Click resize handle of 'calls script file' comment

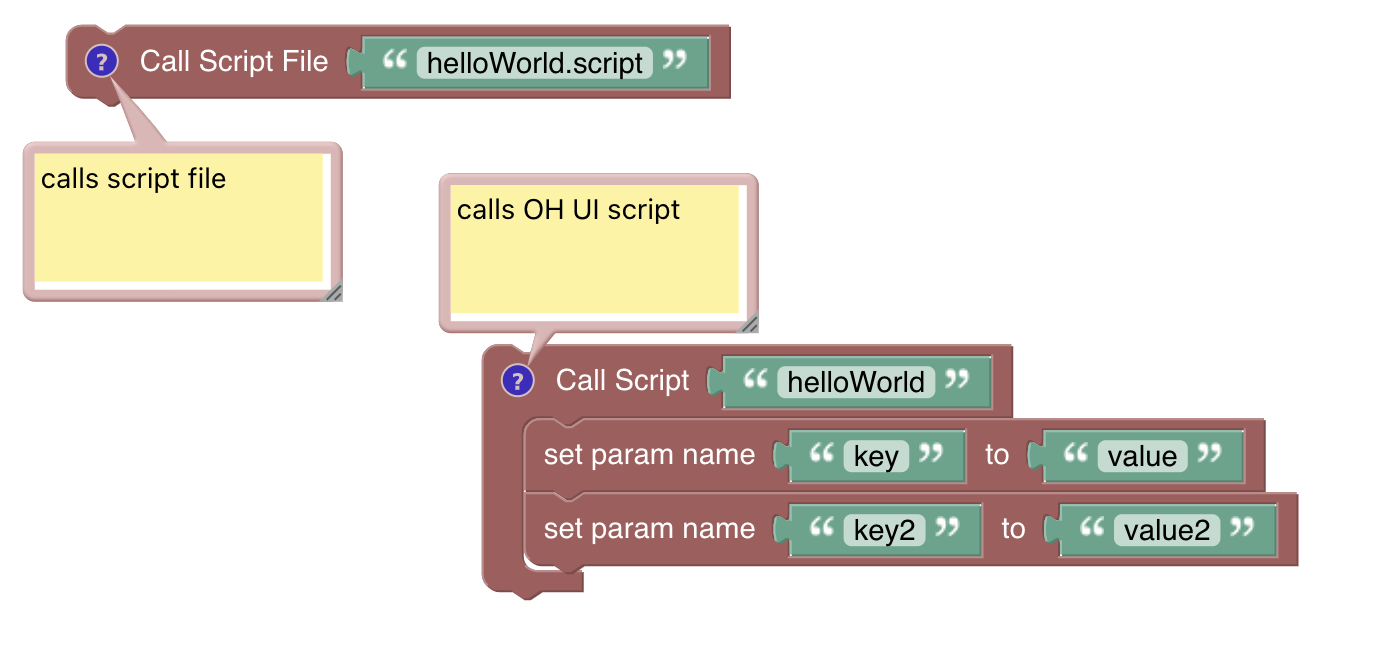pyautogui.click(x=333, y=291)
